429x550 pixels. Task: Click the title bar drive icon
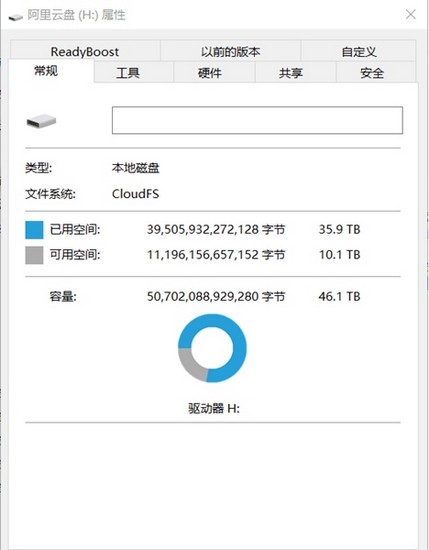(15, 16)
